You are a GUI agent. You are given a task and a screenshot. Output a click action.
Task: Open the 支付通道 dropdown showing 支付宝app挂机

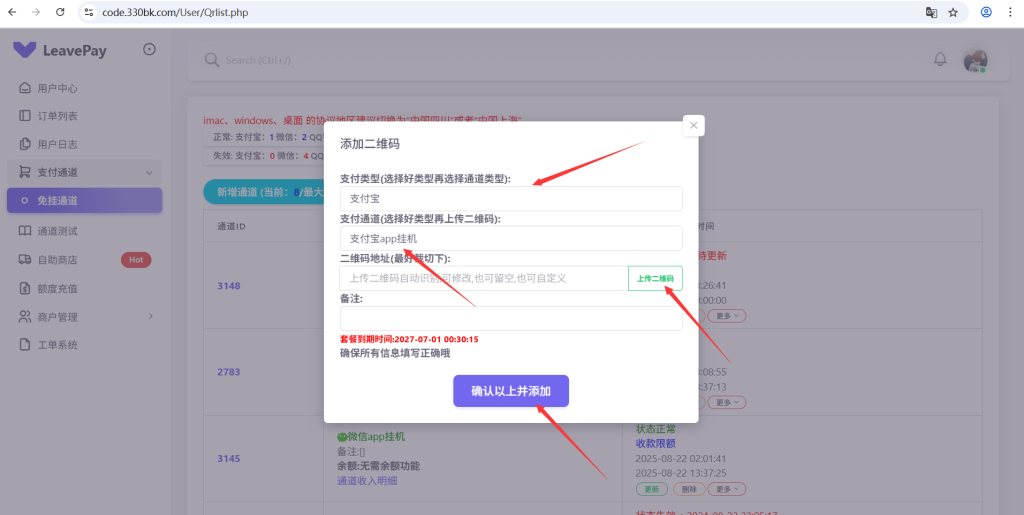(511, 238)
